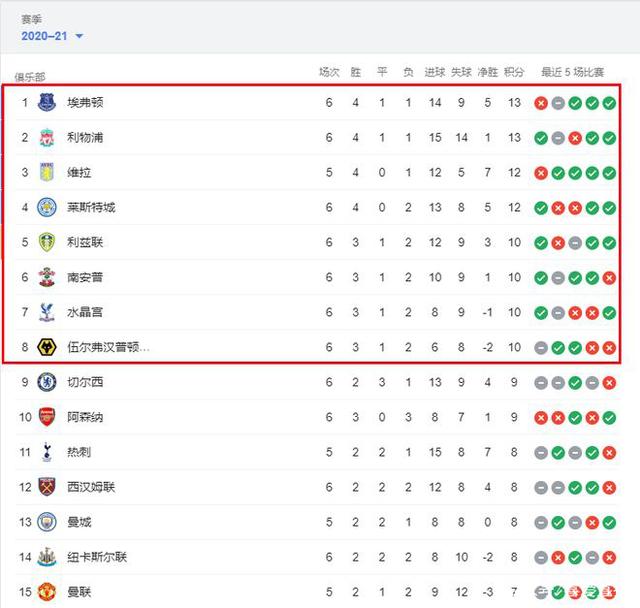Click the 最近 5 场比赛 header
Viewport: 640px width, 608px height.
(573, 72)
